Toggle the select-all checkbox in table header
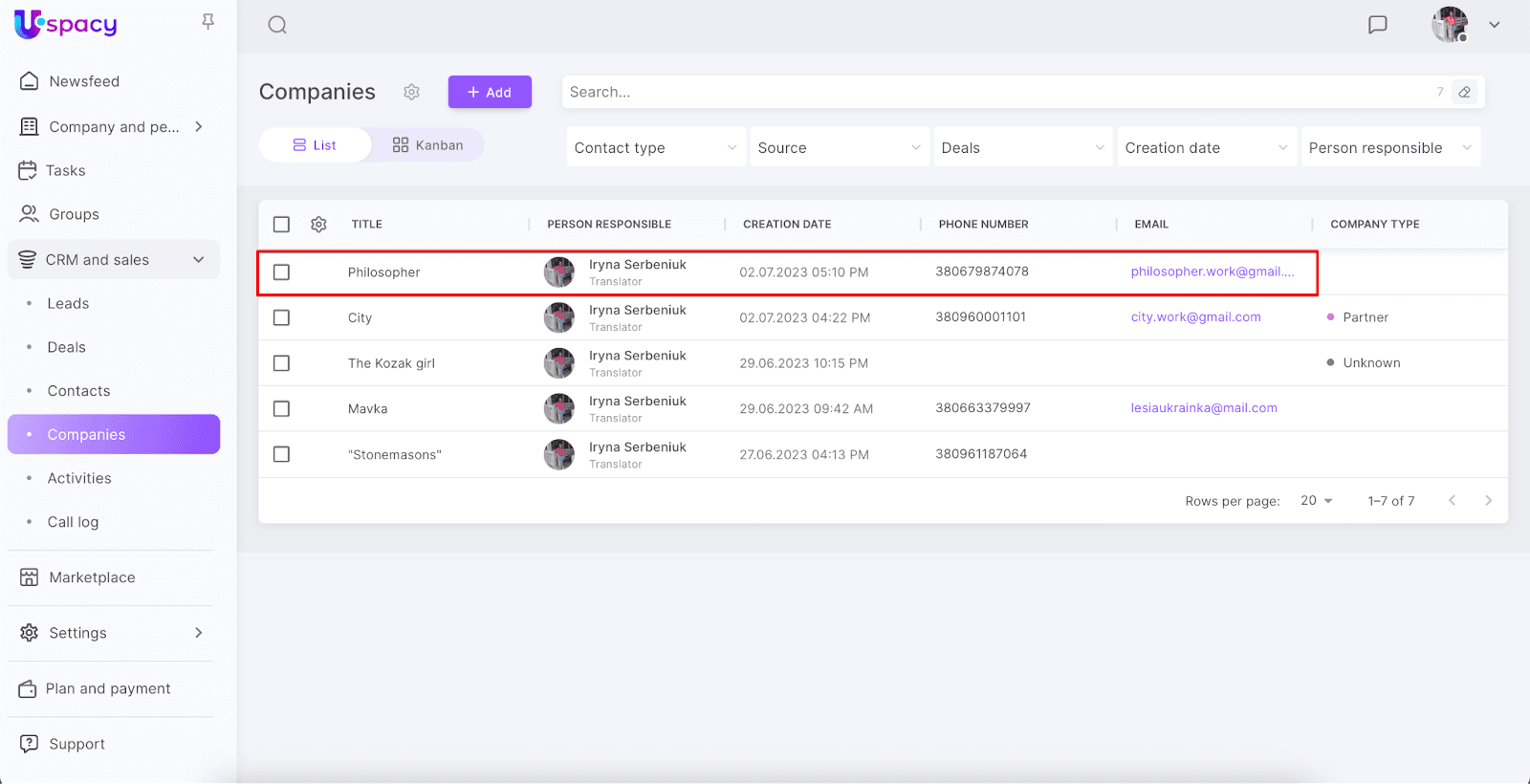 [281, 224]
